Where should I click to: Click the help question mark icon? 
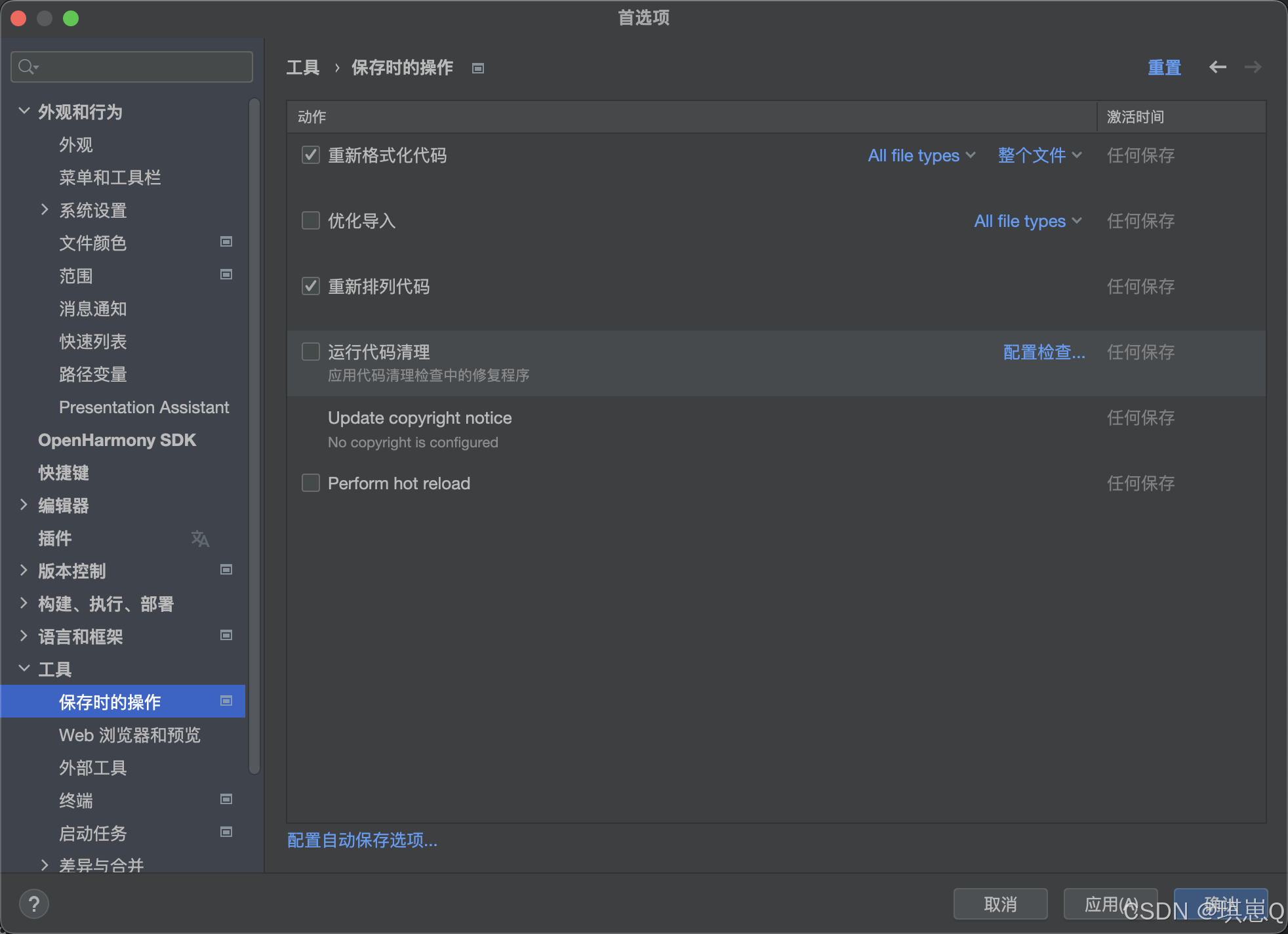[34, 904]
